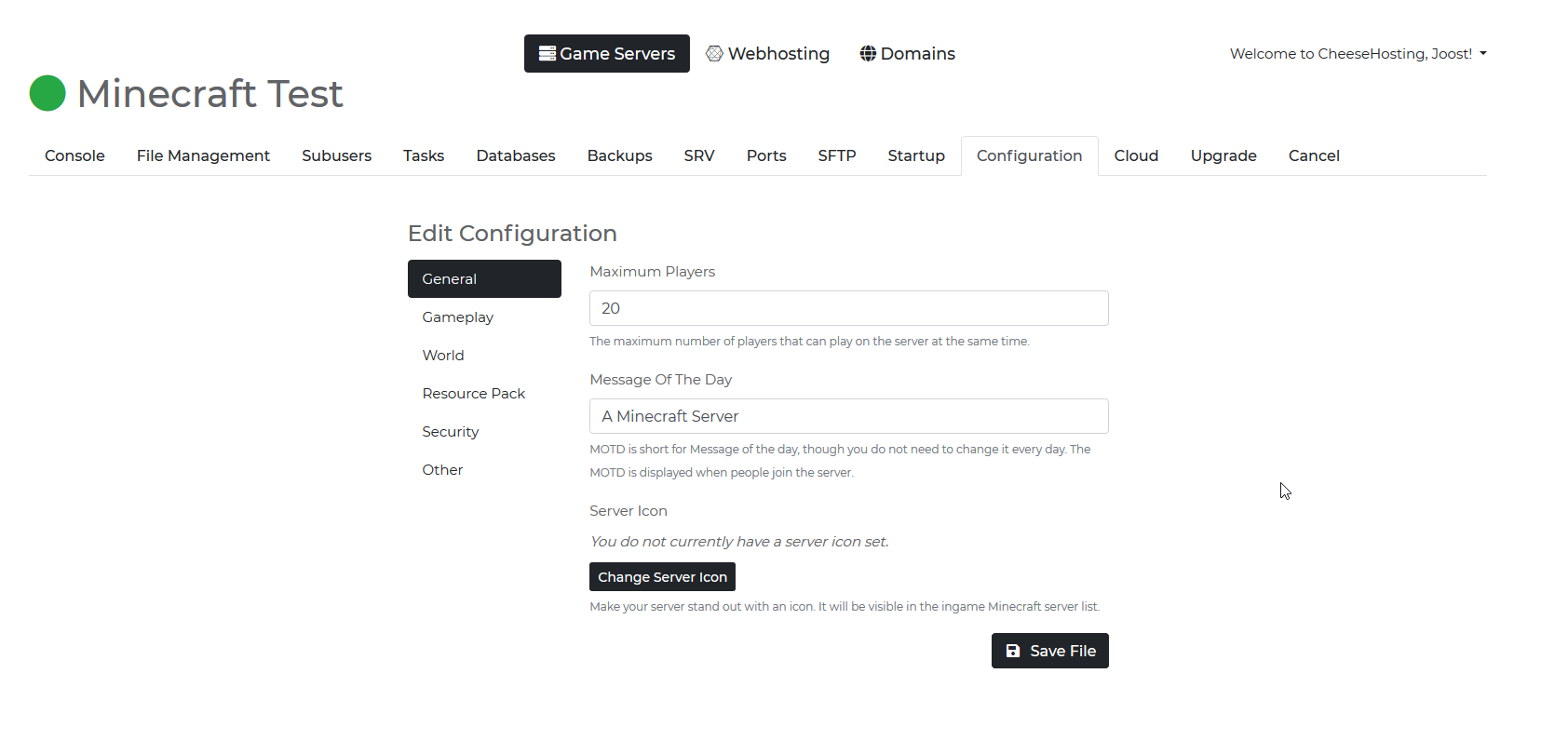Open the World settings category
This screenshot has height=741, width=1568.
coord(443,356)
